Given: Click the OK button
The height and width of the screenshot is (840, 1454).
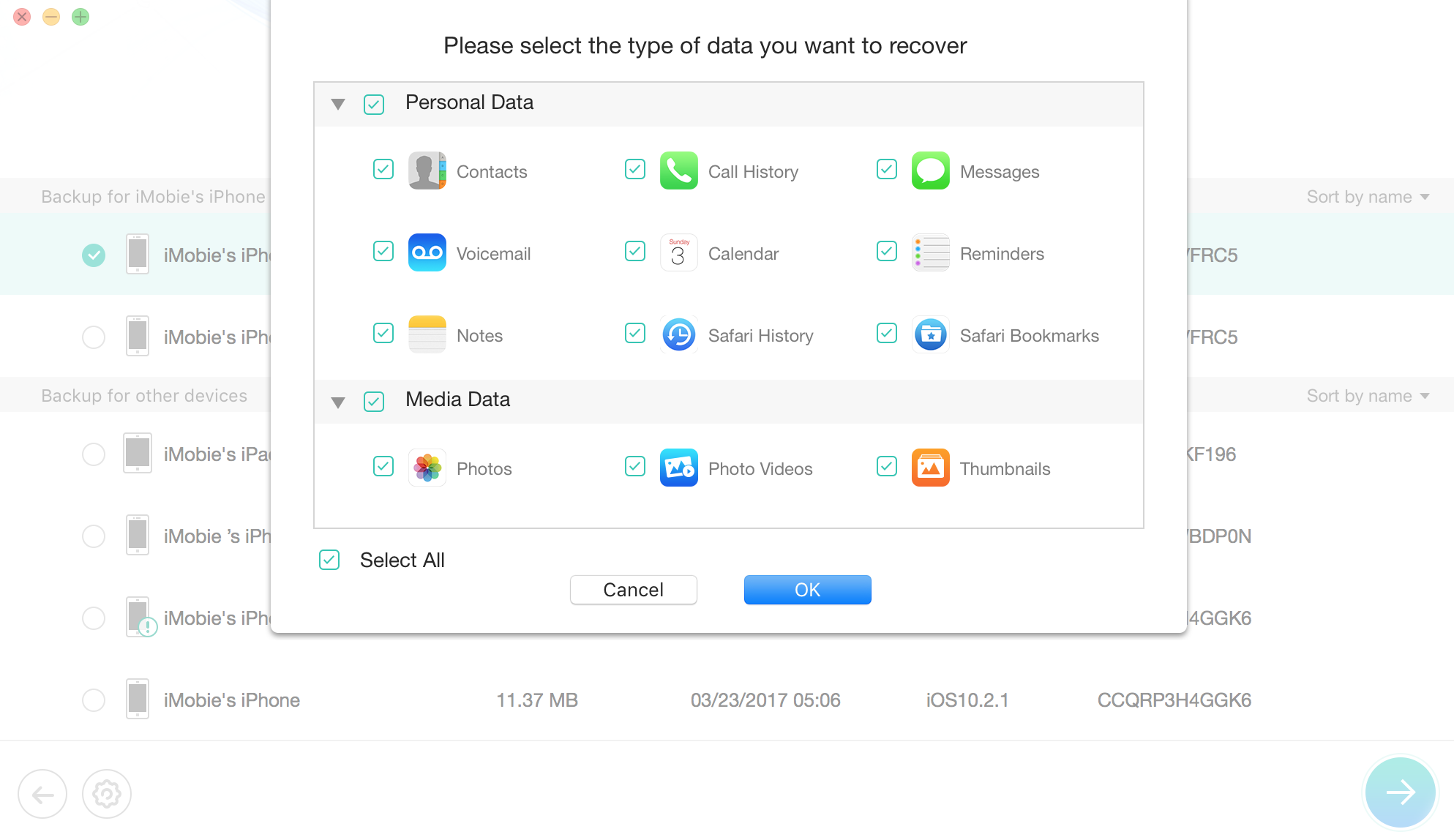Looking at the screenshot, I should [x=808, y=589].
